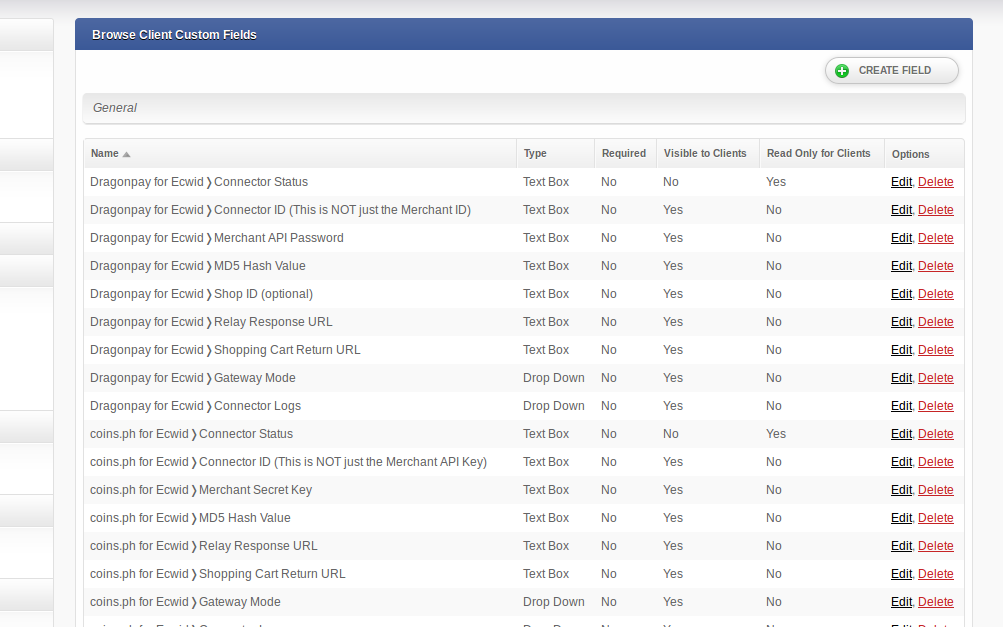The image size is (1003, 627).
Task: Click the Name sort arrow icon
Action: [x=127, y=154]
